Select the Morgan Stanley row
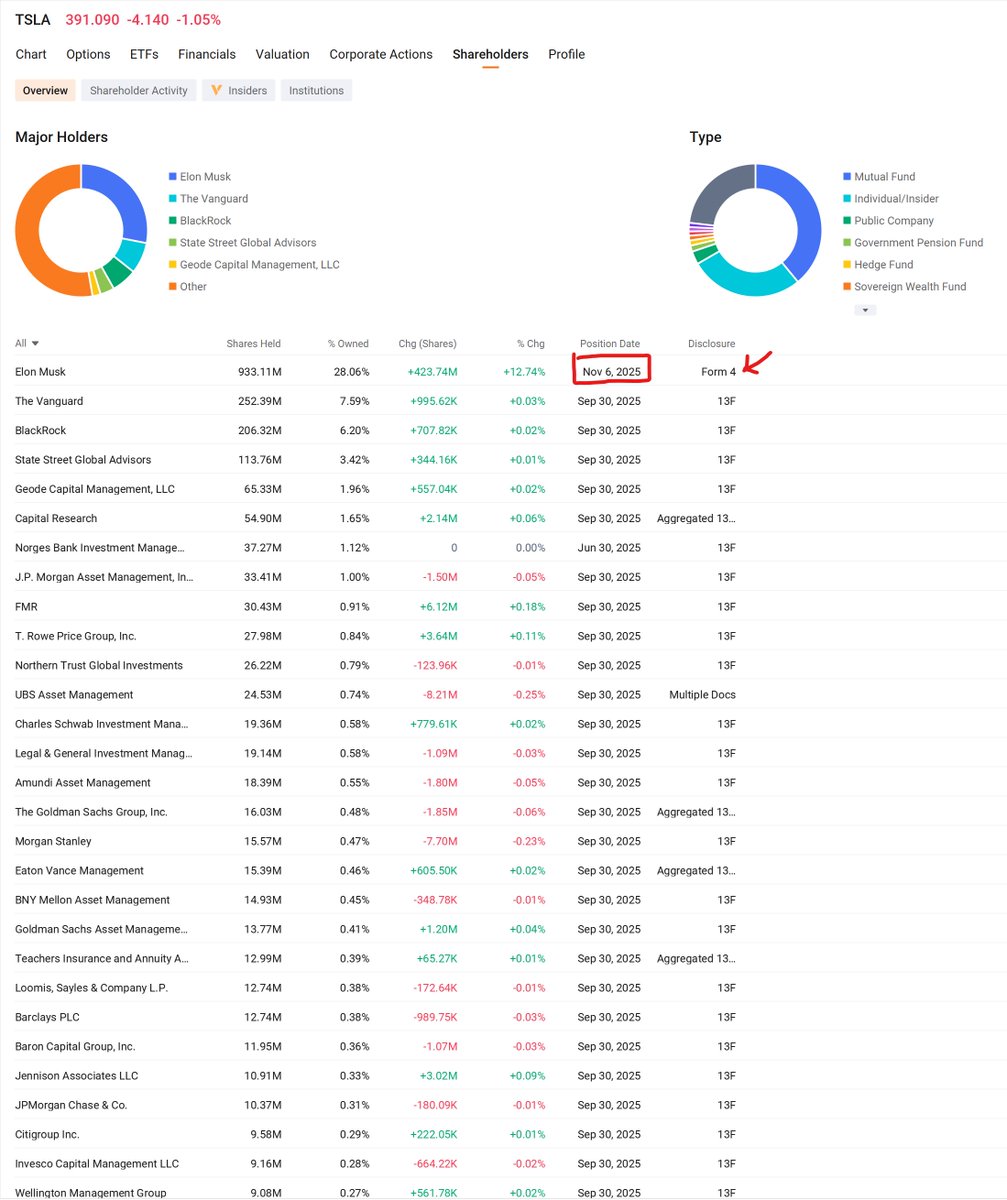The width and height of the screenshot is (1007, 1200). coord(503,841)
